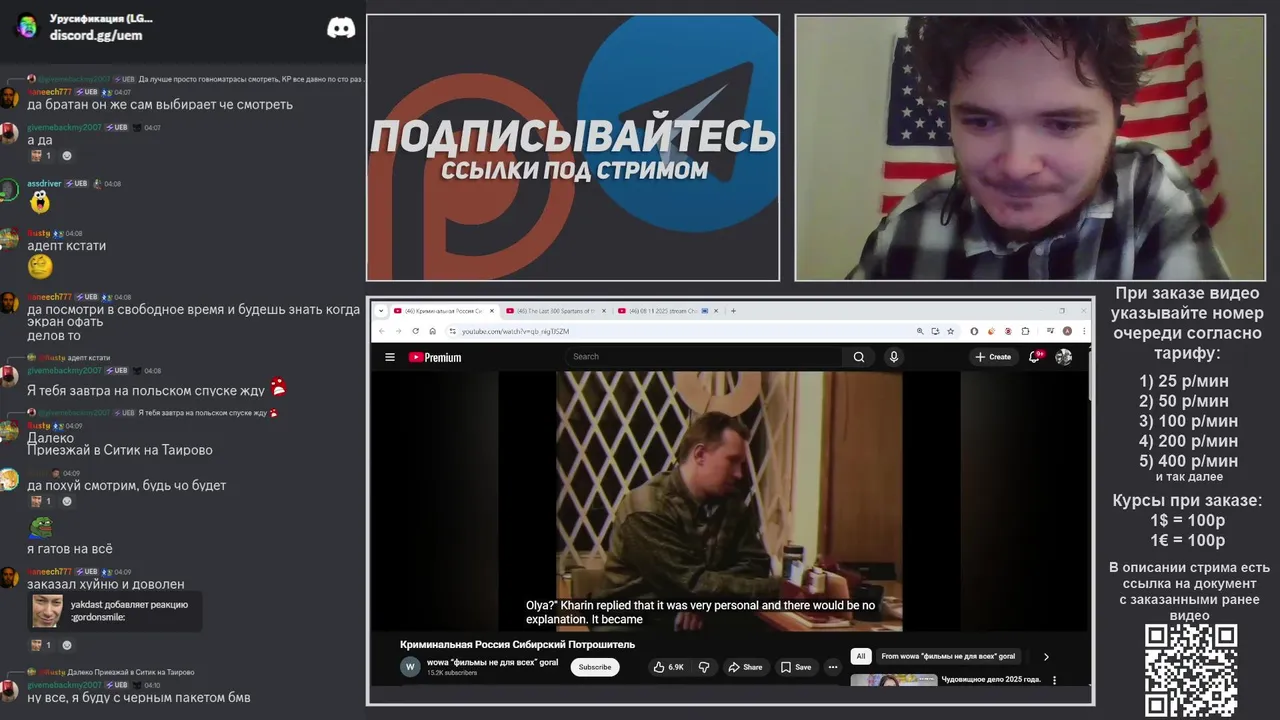Screen dimensions: 1280x720
Task: Click chat message 'адепт кстати'
Action: point(66,246)
